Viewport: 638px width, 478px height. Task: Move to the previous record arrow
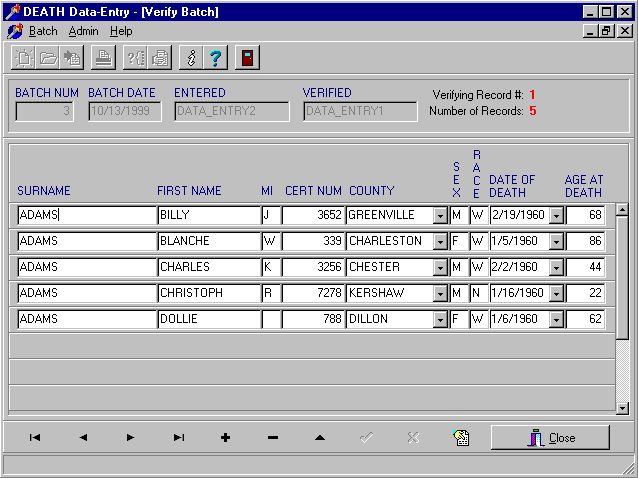(83, 438)
